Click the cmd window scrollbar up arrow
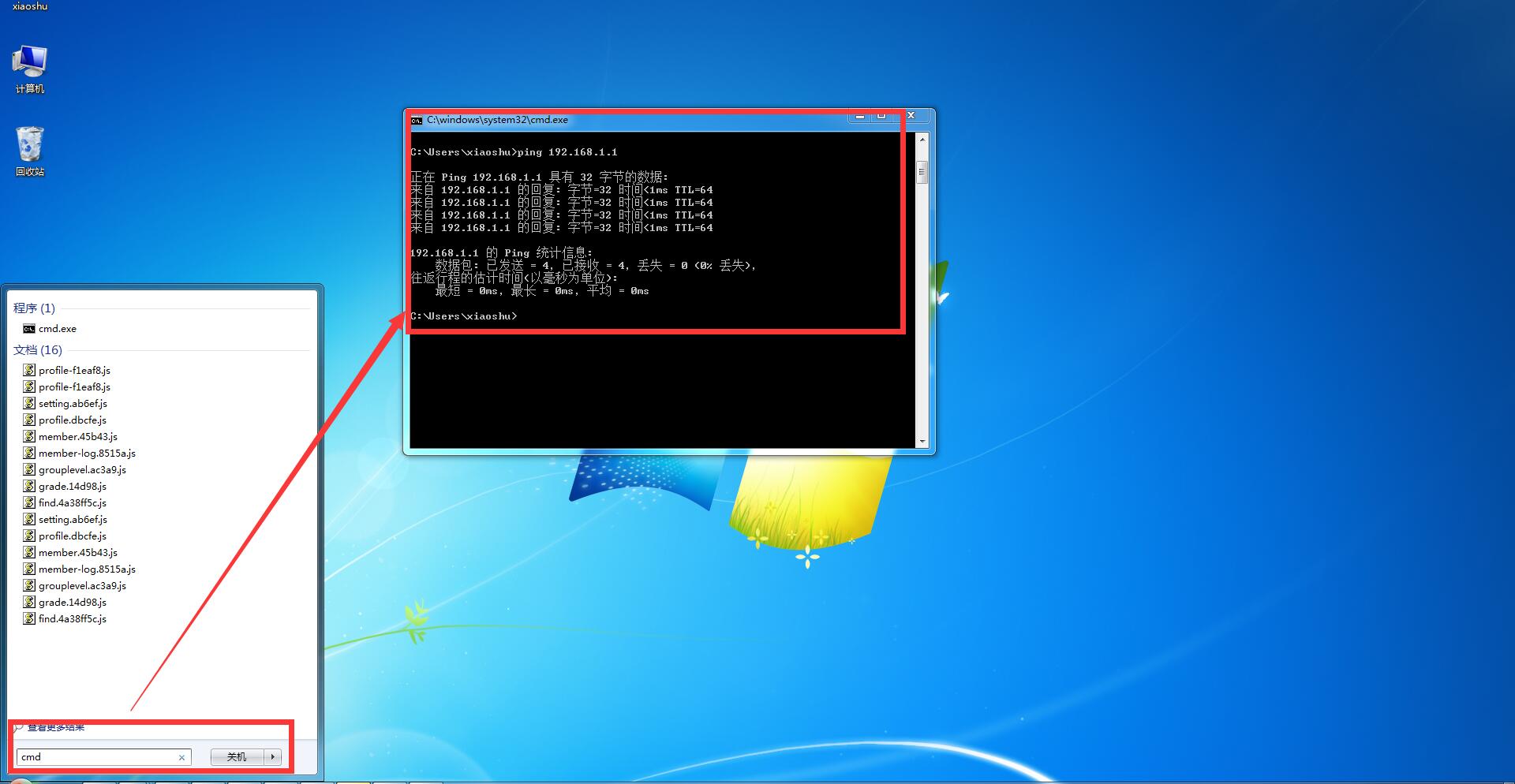Viewport: 1515px width, 784px height. [x=922, y=140]
